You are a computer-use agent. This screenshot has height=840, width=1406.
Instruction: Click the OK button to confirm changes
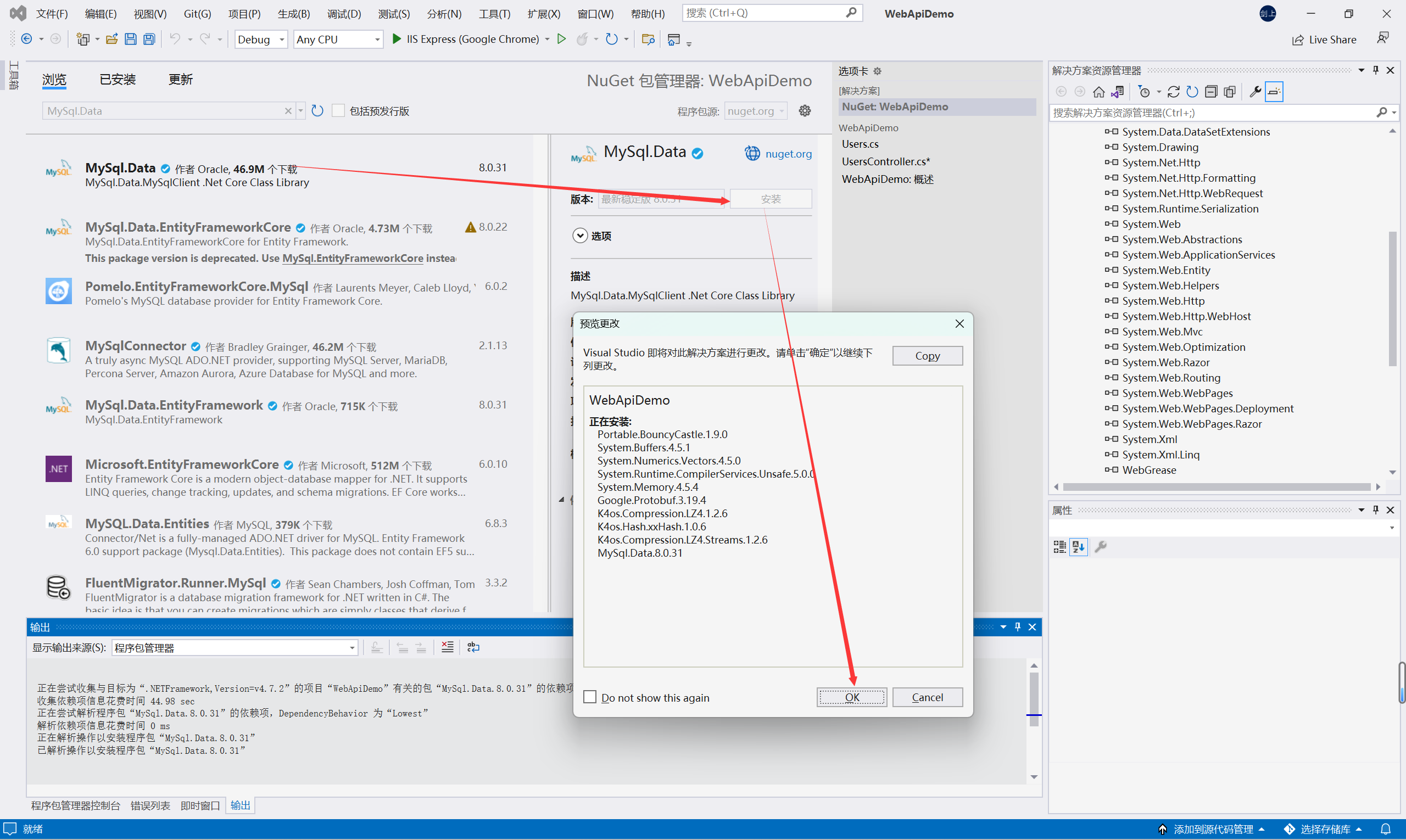851,697
